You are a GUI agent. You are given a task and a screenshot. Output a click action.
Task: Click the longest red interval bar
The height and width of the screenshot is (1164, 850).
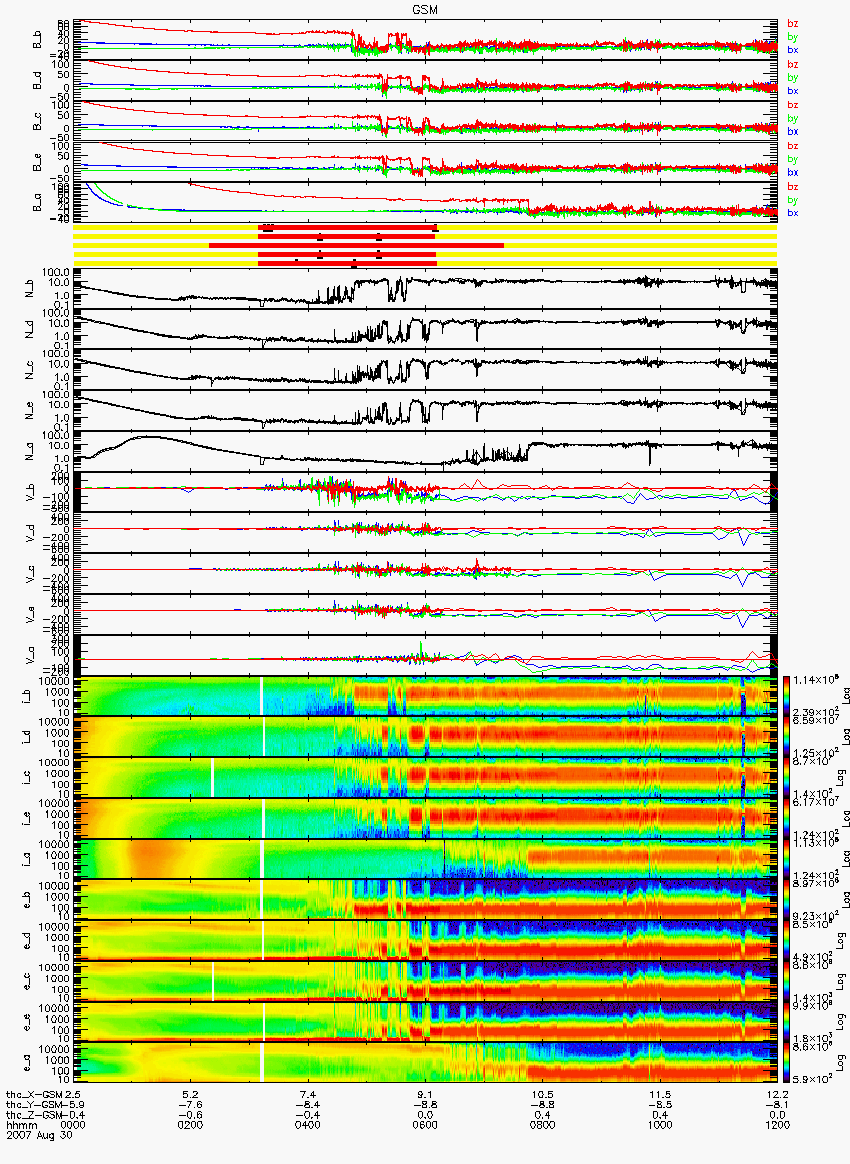pos(356,245)
